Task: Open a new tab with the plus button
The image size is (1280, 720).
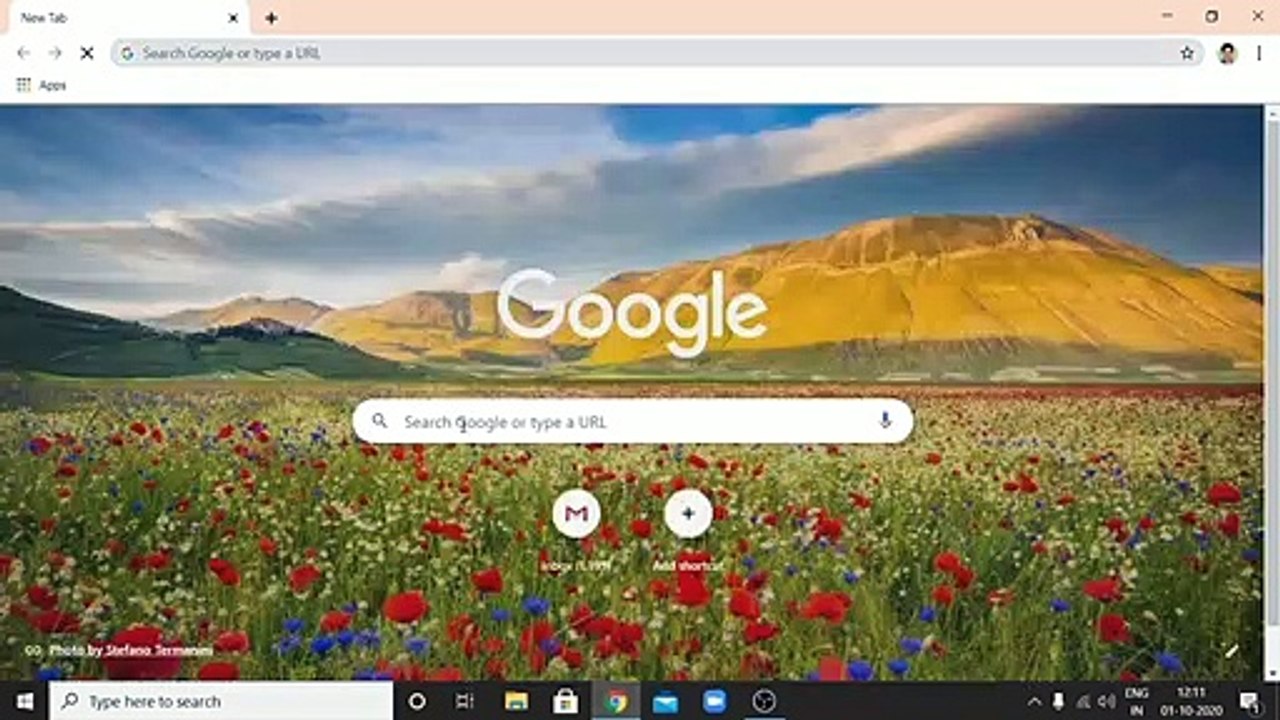Action: pos(271,18)
